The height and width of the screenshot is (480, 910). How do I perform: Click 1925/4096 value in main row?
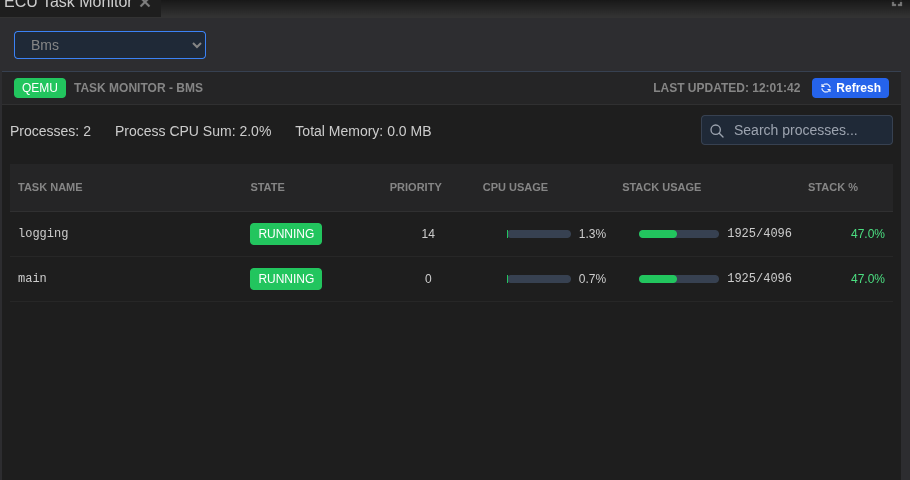point(759,279)
